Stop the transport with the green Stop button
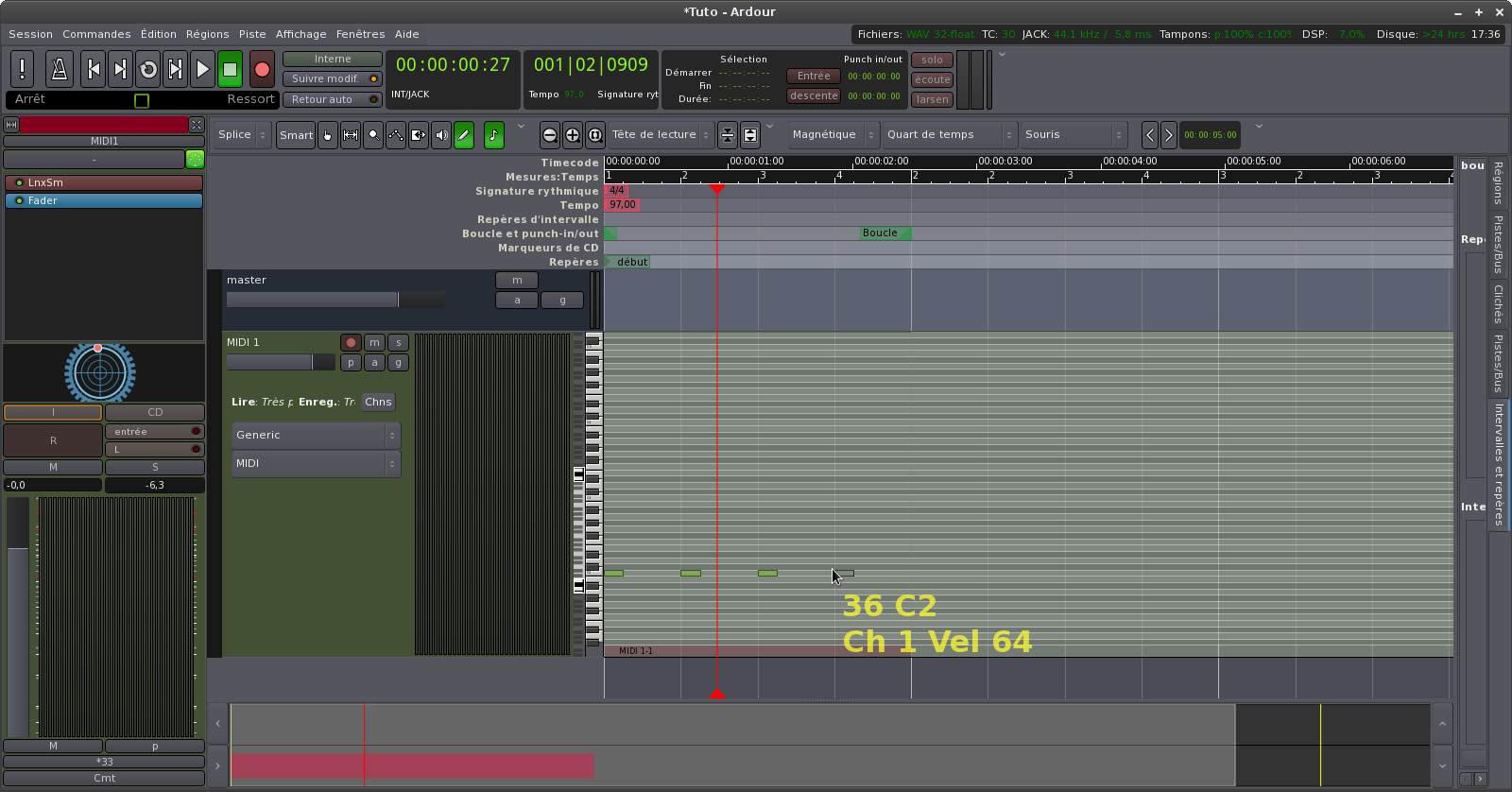 coord(230,69)
